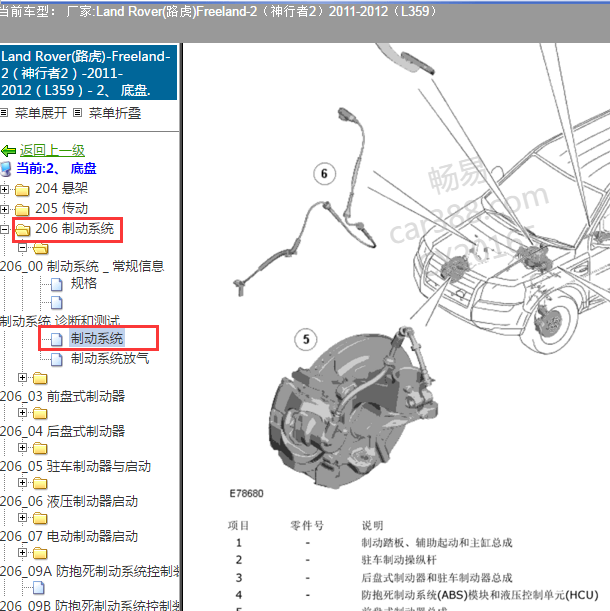This screenshot has height=611, width=610.
Task: Expand the 206_09A 防抱死制动系统控制 folder
Action: [x=22, y=553]
